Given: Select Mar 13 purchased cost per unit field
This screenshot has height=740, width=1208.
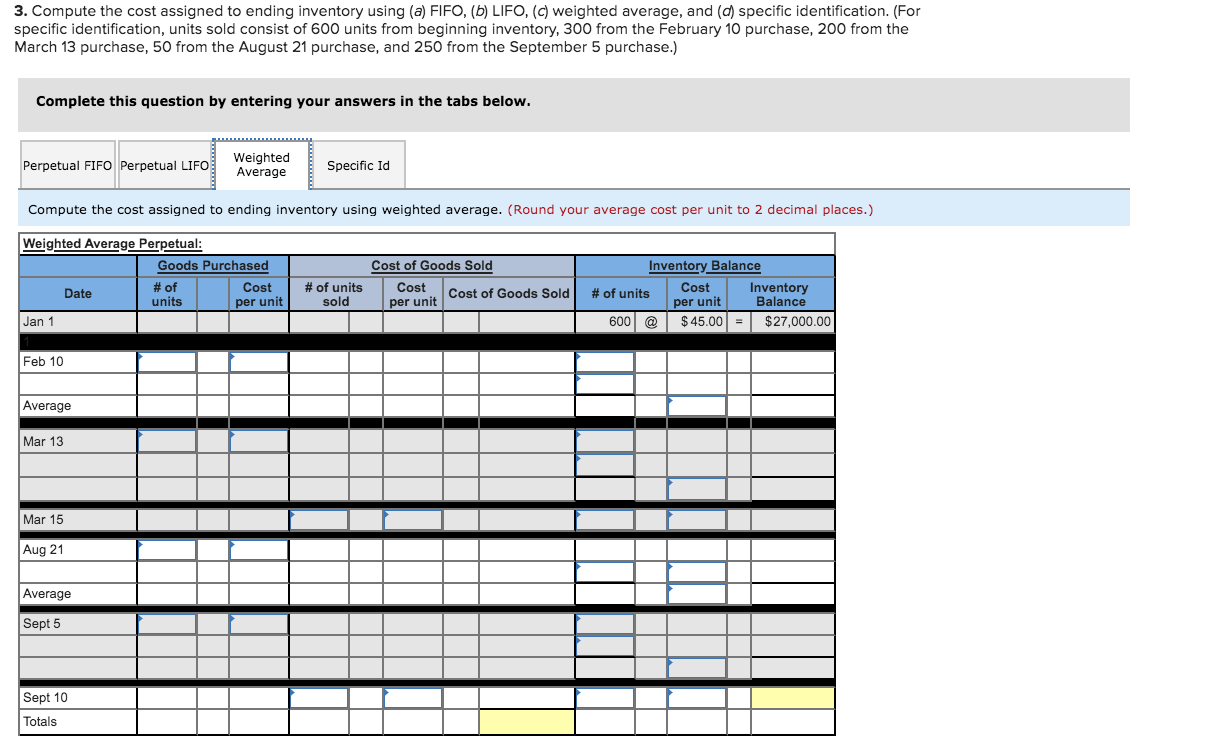Looking at the screenshot, I should tap(259, 441).
